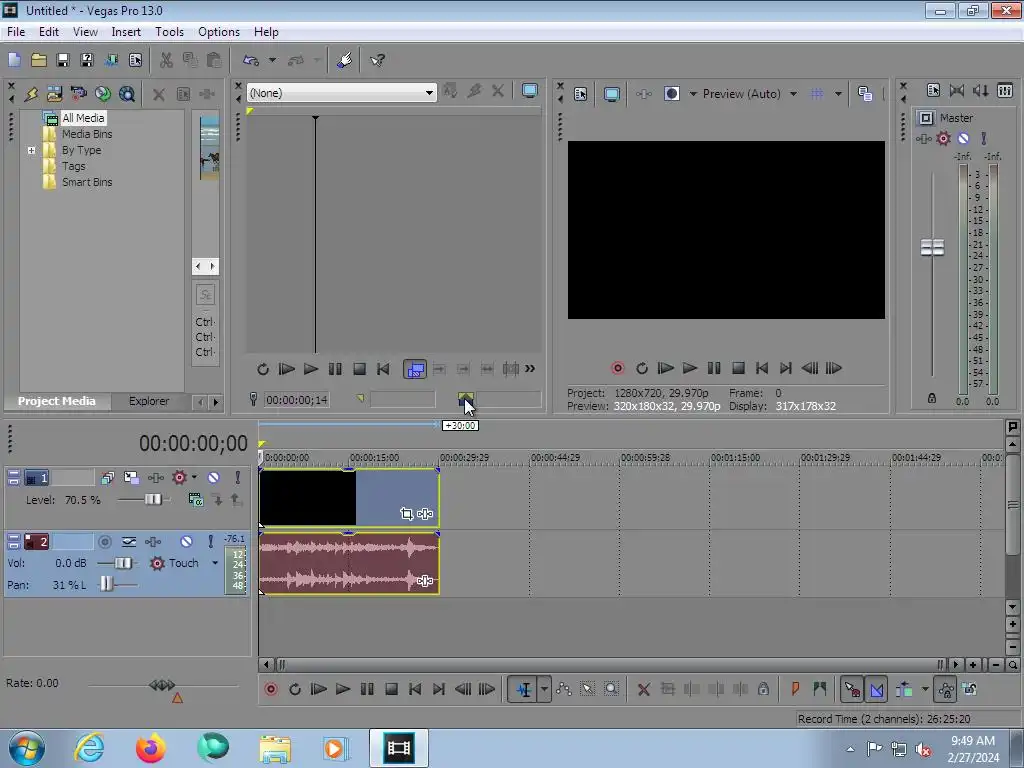Open Vegas Pro from the taskbar film icon
The height and width of the screenshot is (768, 1024).
pos(399,748)
